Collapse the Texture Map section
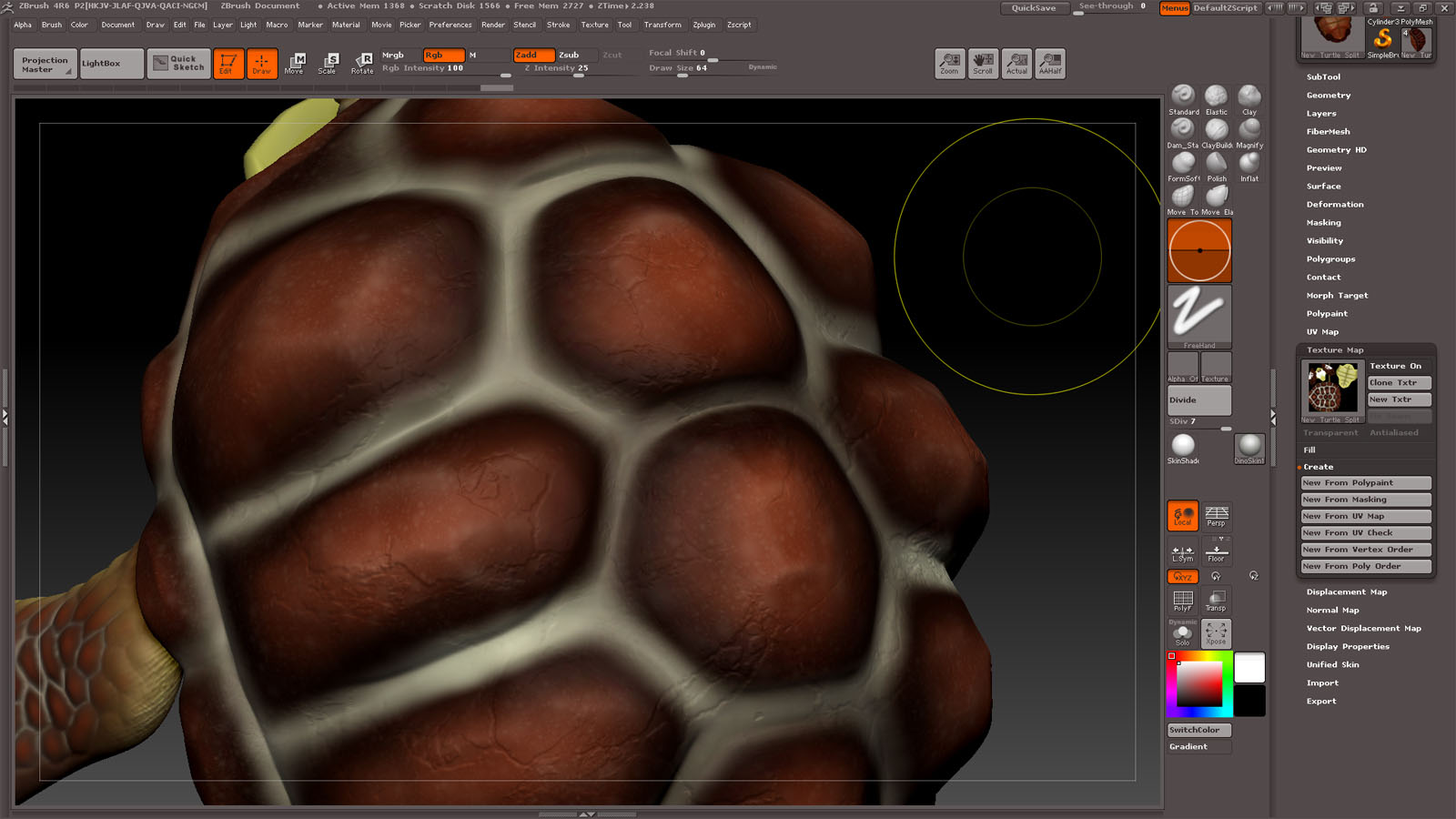 click(x=1335, y=350)
